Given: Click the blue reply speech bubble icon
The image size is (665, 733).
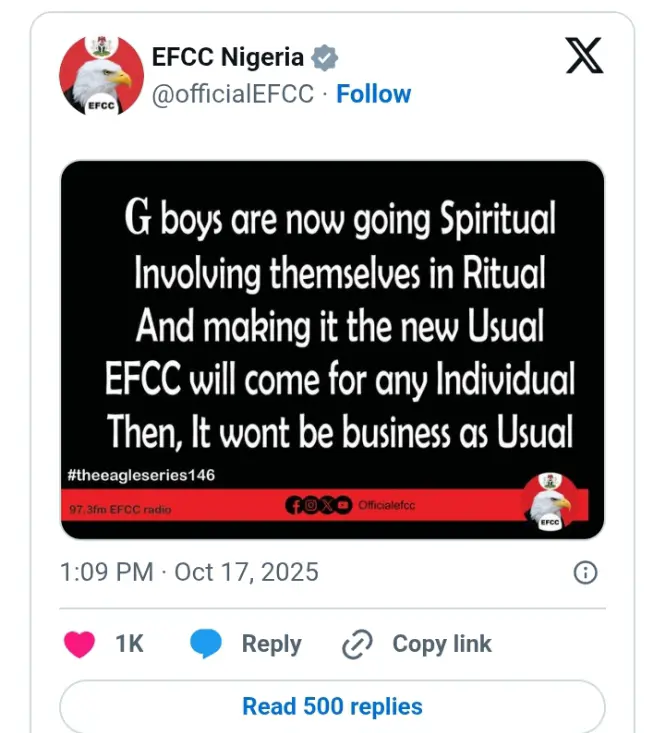Looking at the screenshot, I should pos(206,644).
